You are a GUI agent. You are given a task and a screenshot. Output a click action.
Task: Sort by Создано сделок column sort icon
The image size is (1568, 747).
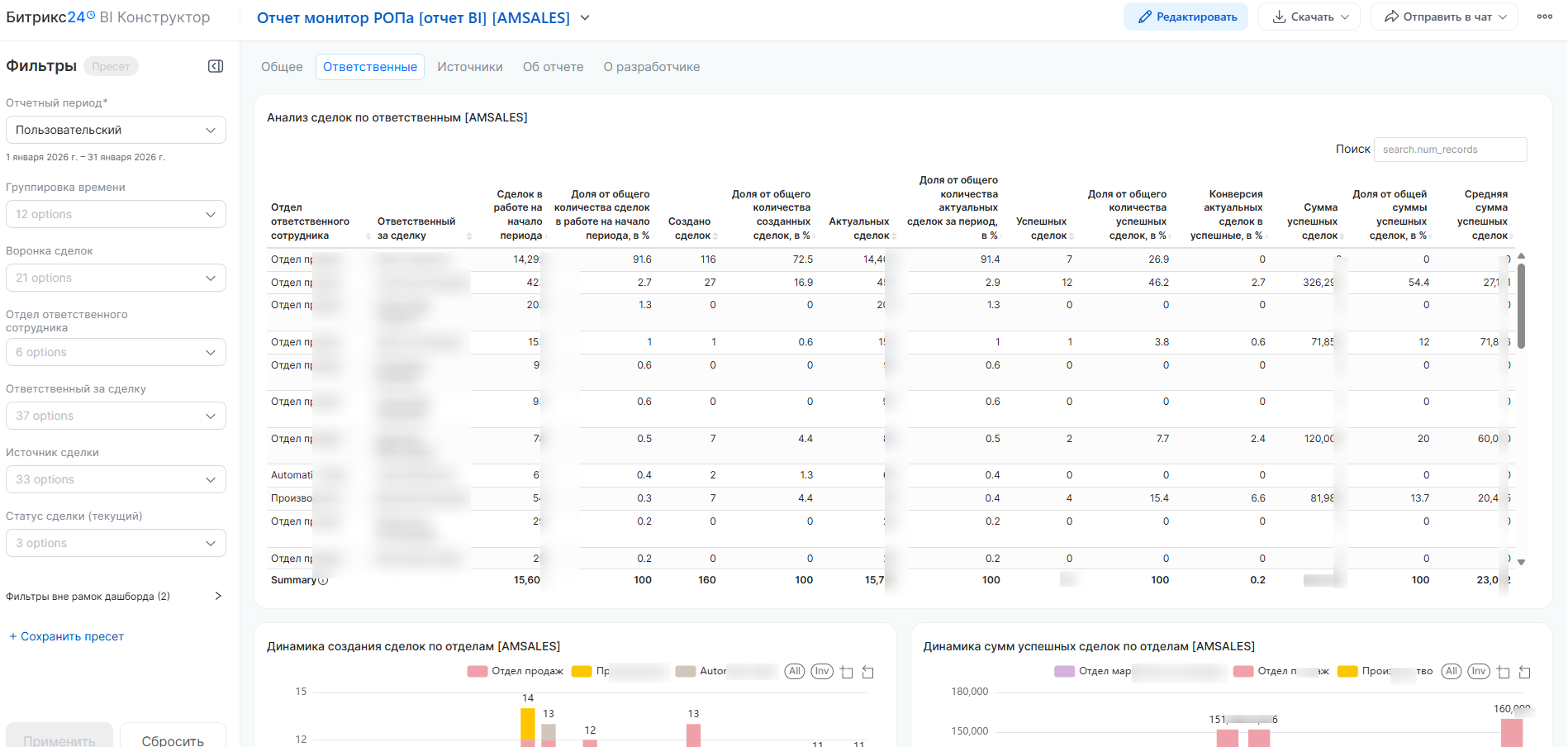click(x=715, y=237)
